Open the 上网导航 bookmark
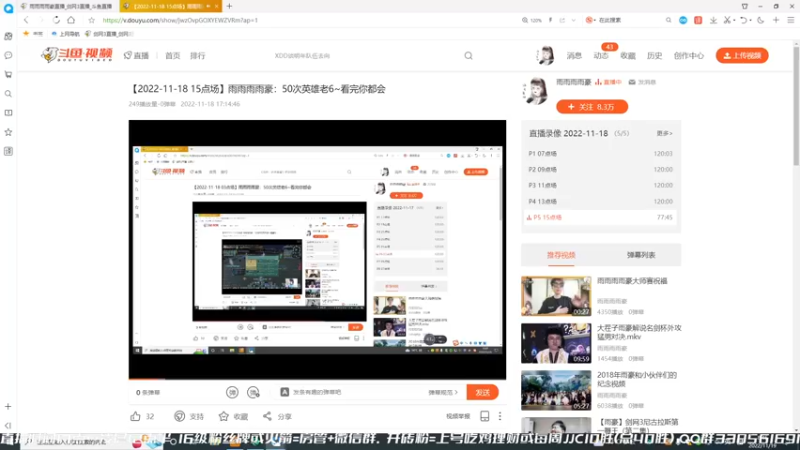This screenshot has height=450, width=800. point(66,34)
